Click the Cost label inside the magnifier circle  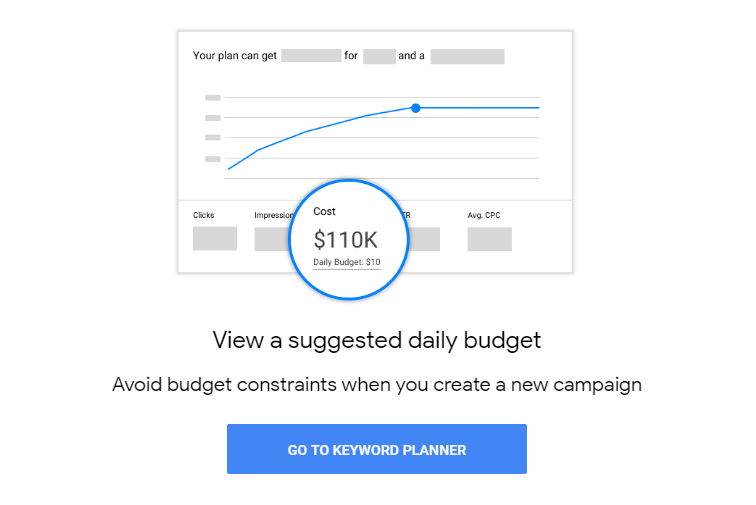pos(324,211)
